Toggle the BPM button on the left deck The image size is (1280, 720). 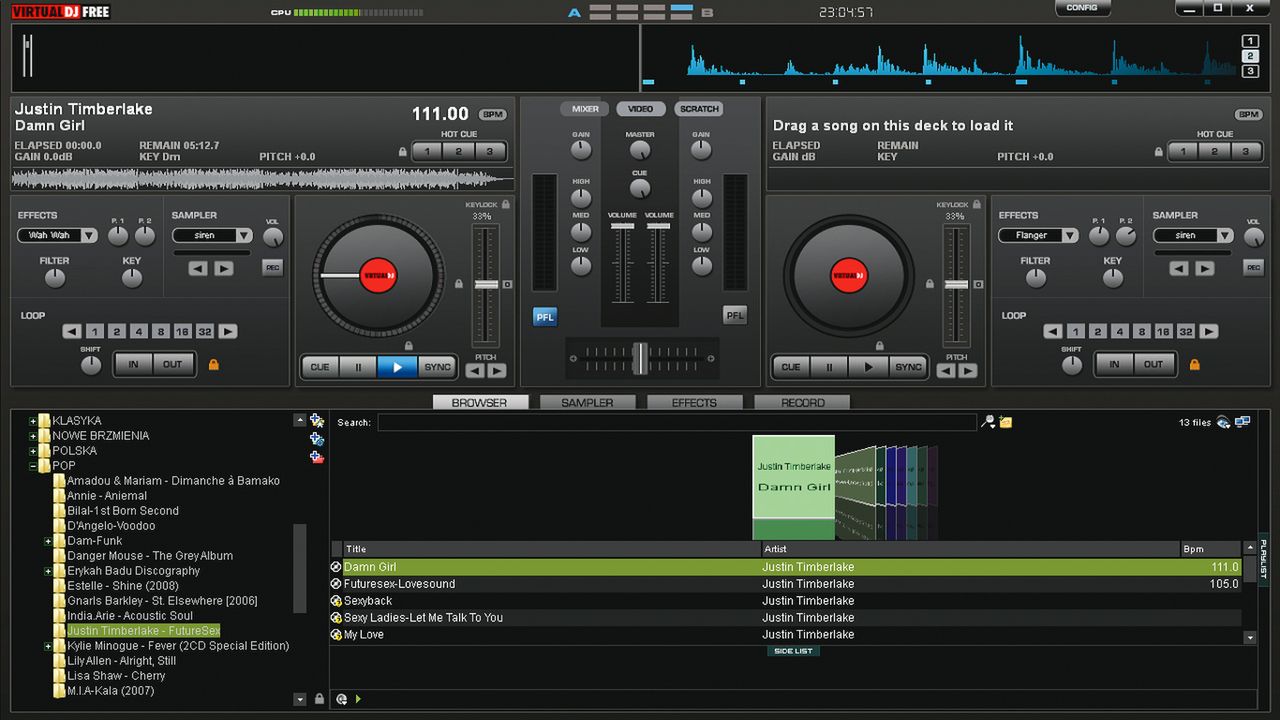(x=492, y=115)
